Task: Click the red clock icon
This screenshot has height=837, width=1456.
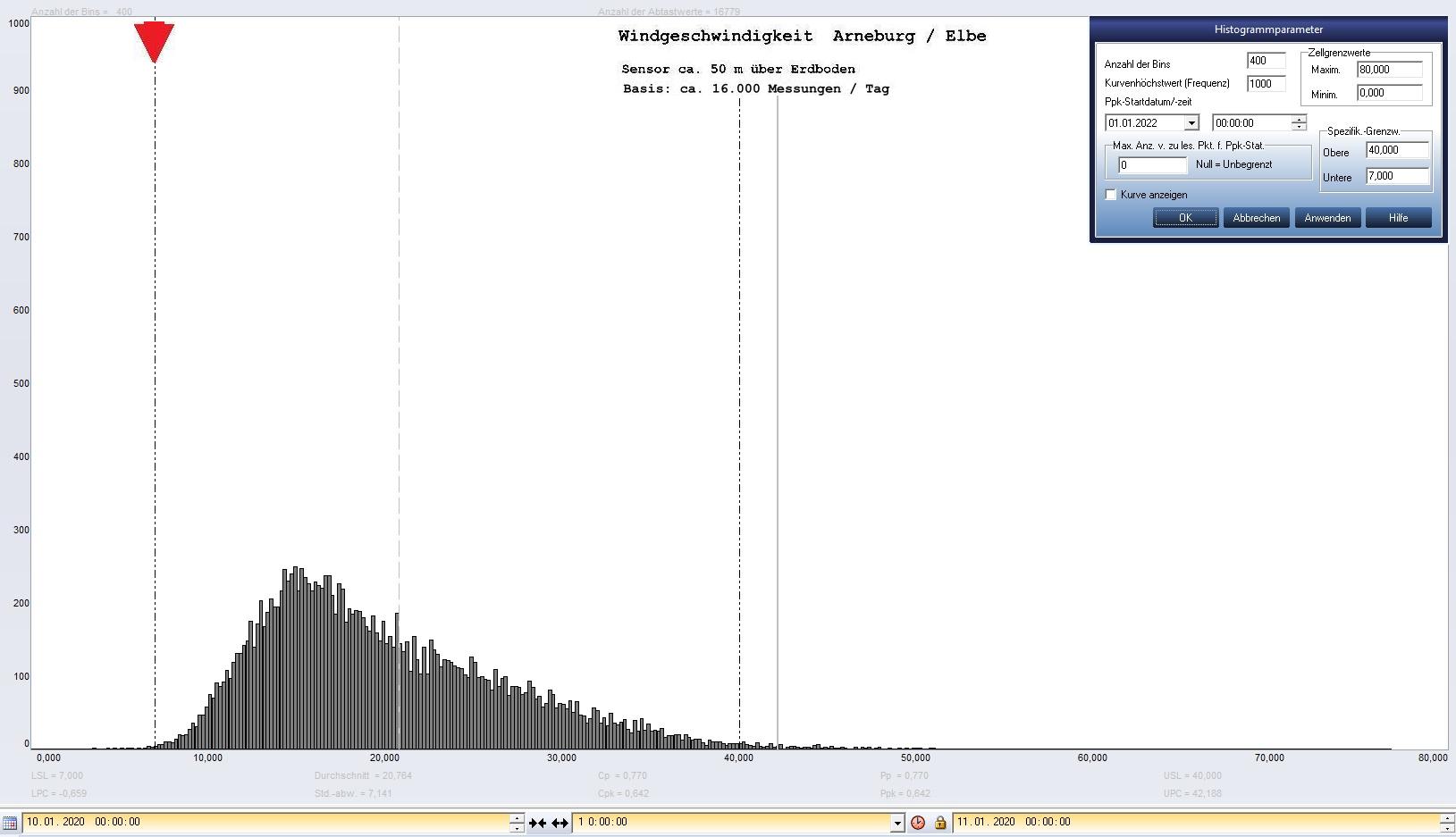Action: (x=918, y=823)
